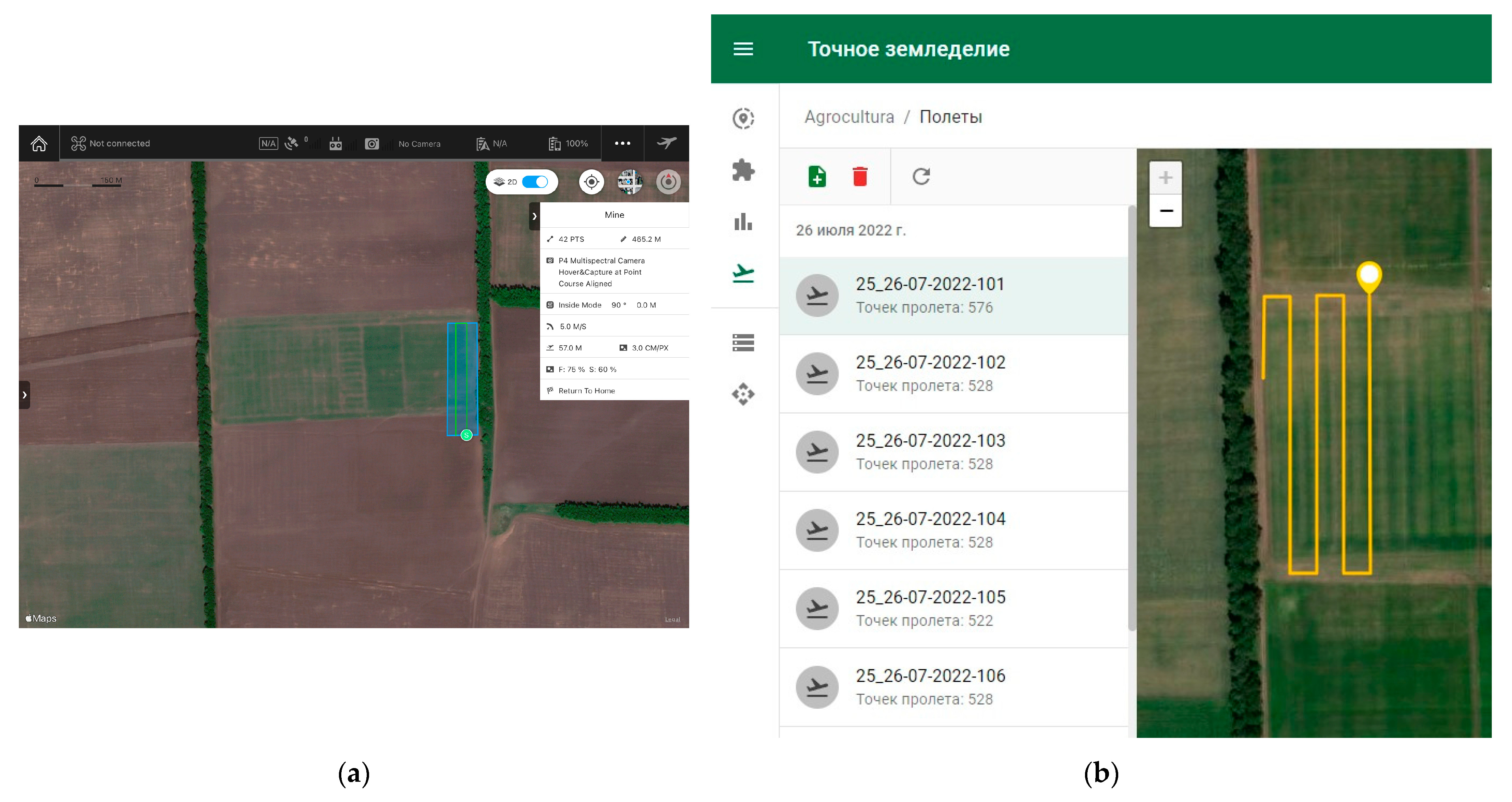Delete flight using red trash icon
This screenshot has height=802, width=1512.
[860, 176]
